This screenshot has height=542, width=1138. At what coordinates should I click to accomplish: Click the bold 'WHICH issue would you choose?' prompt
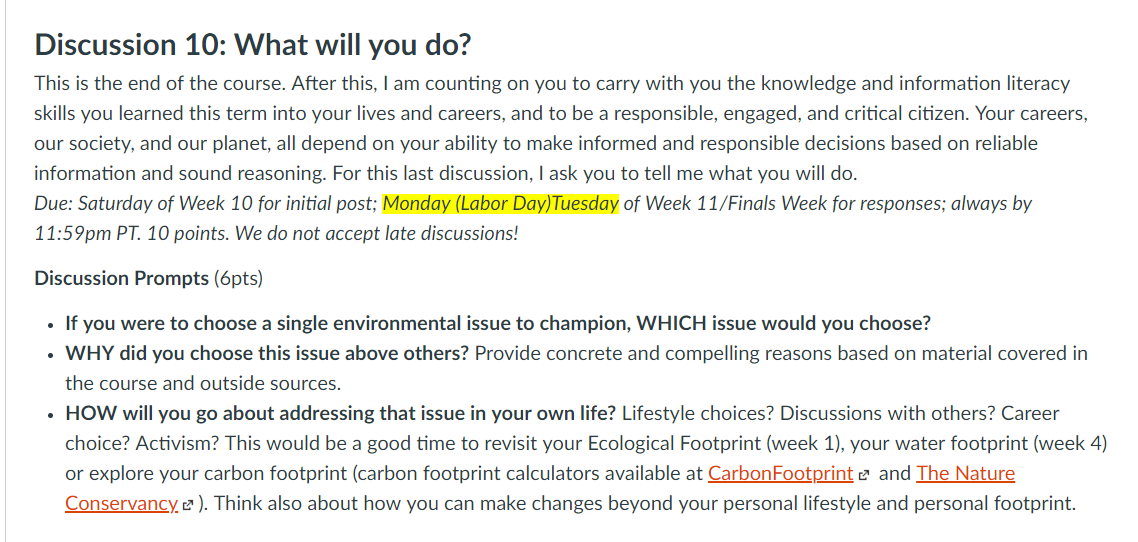point(783,324)
